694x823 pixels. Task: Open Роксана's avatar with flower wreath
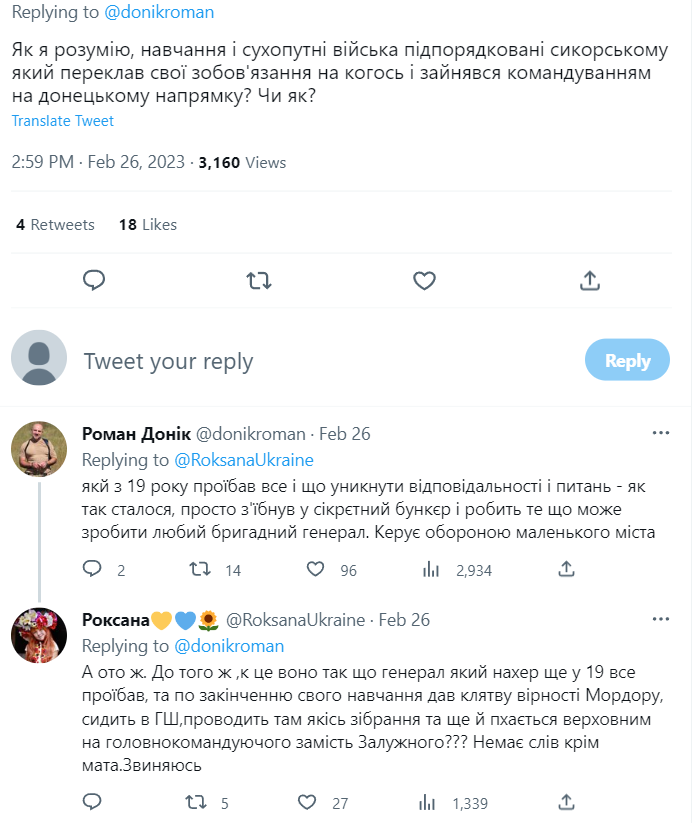[x=39, y=635]
